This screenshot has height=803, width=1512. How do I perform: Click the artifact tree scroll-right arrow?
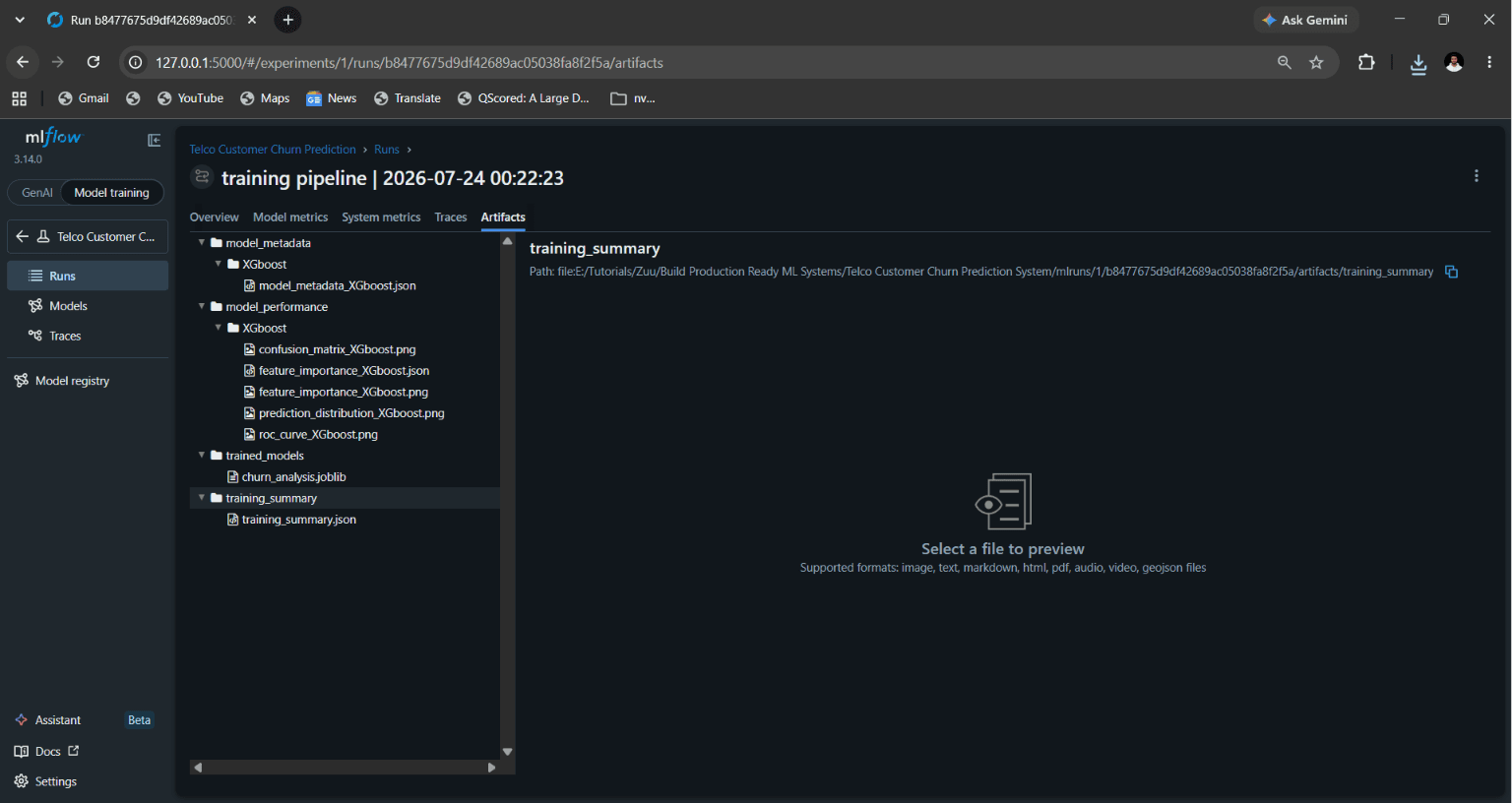[x=492, y=768]
